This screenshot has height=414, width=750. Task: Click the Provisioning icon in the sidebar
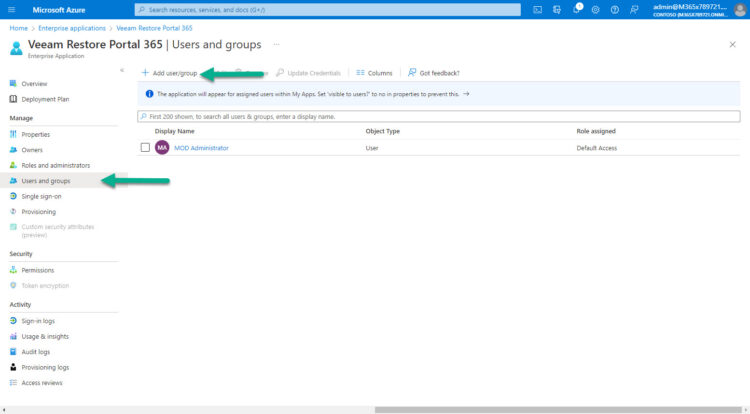pyautogui.click(x=13, y=211)
